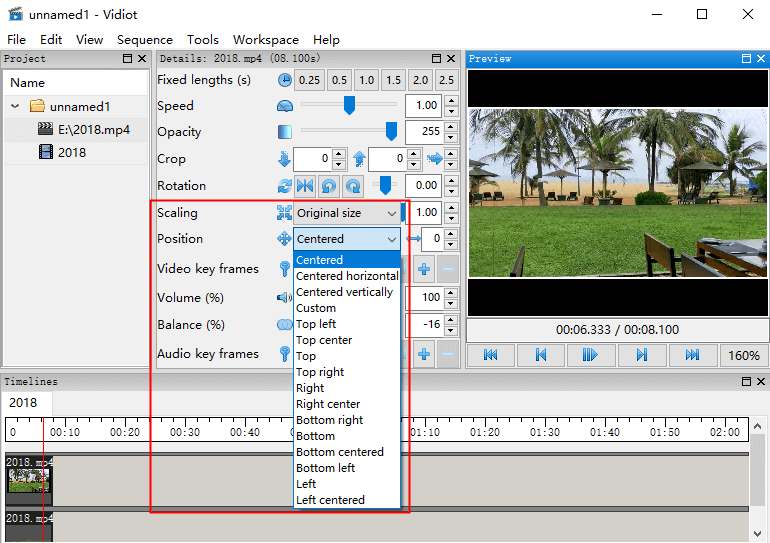The image size is (770, 543).
Task: Choose Left centered position option
Action: [x=347, y=500]
